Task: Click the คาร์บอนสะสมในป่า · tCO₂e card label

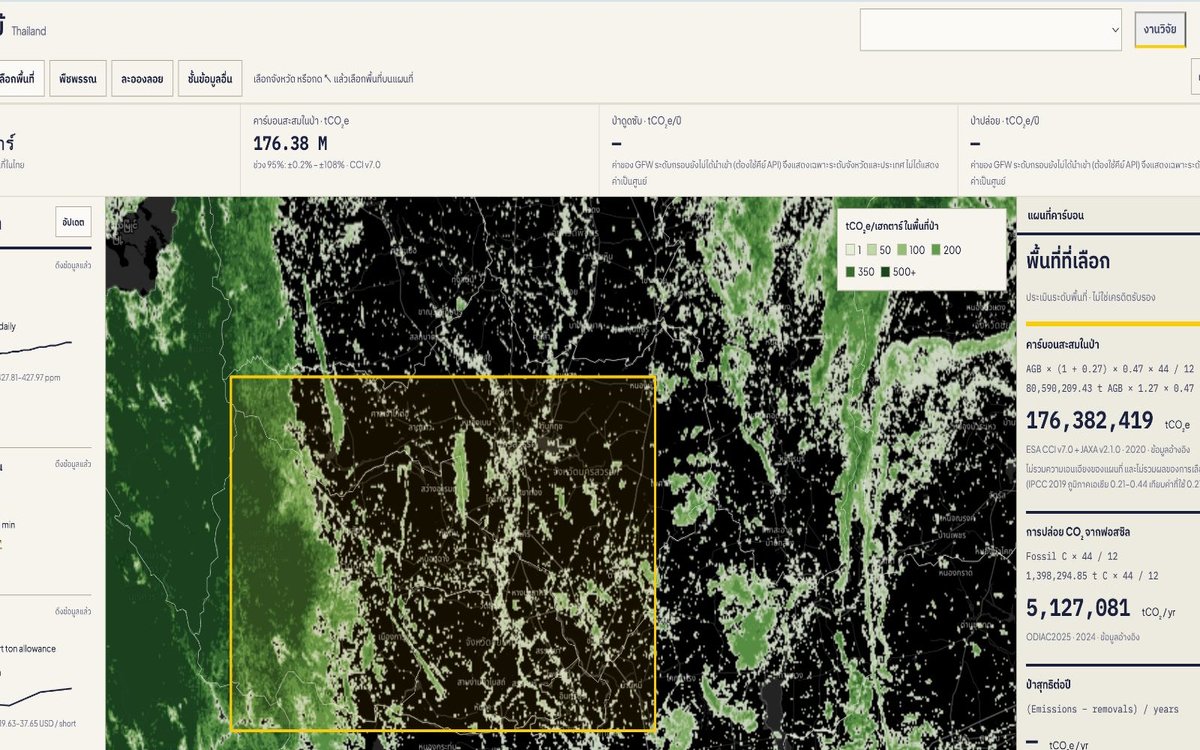Action: [301, 120]
